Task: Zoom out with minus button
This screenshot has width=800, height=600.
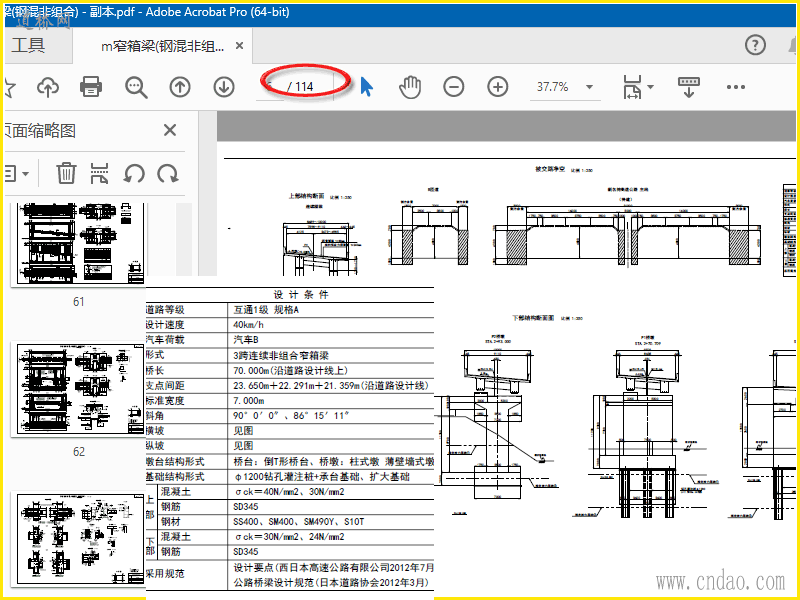Action: [x=454, y=87]
